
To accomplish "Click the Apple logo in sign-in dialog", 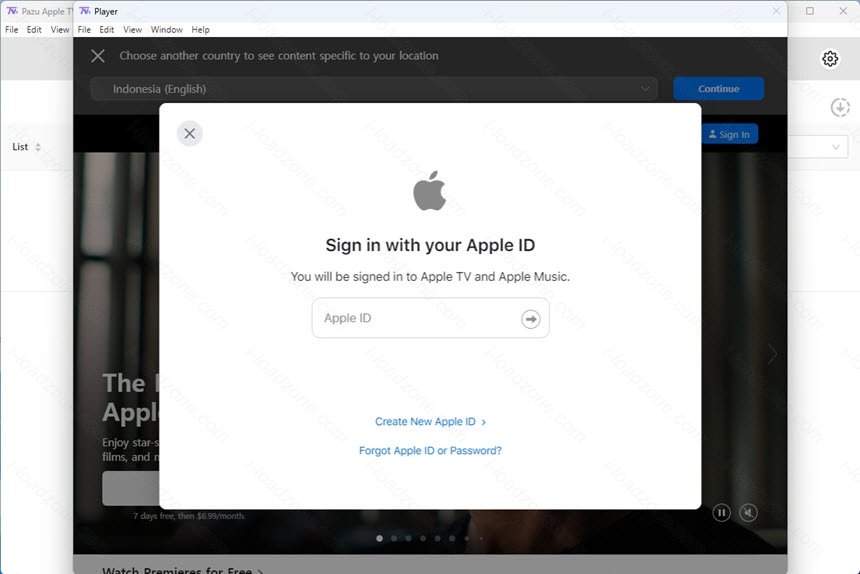I will (x=429, y=191).
